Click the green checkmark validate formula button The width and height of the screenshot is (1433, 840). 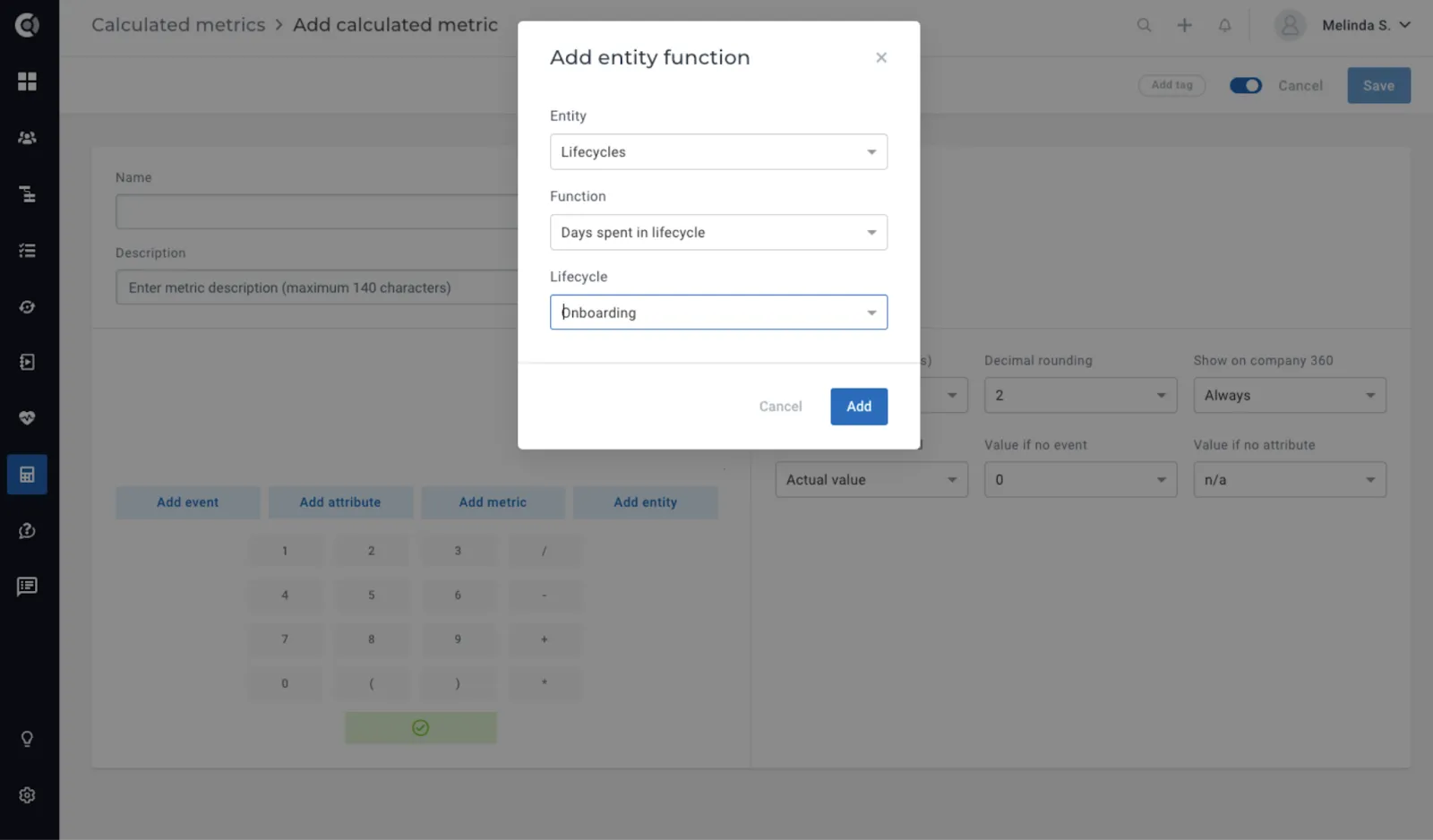pyautogui.click(x=421, y=728)
